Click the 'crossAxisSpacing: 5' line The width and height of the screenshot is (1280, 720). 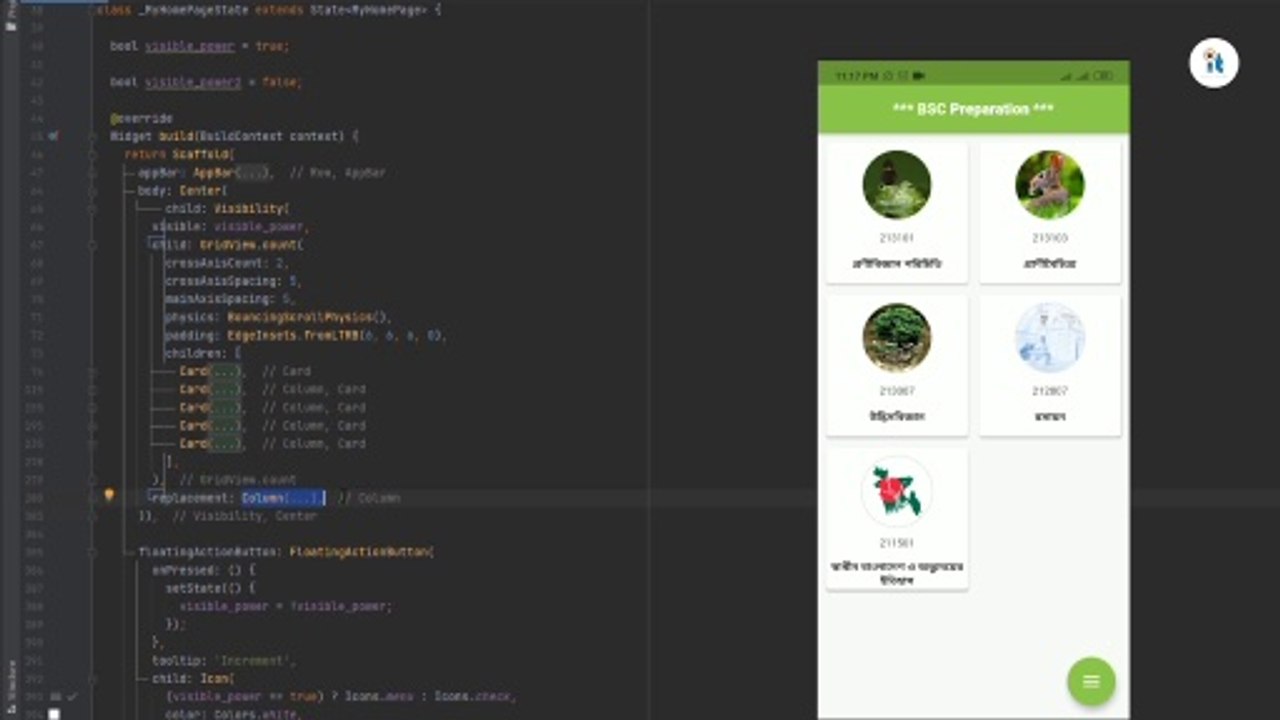(231, 281)
